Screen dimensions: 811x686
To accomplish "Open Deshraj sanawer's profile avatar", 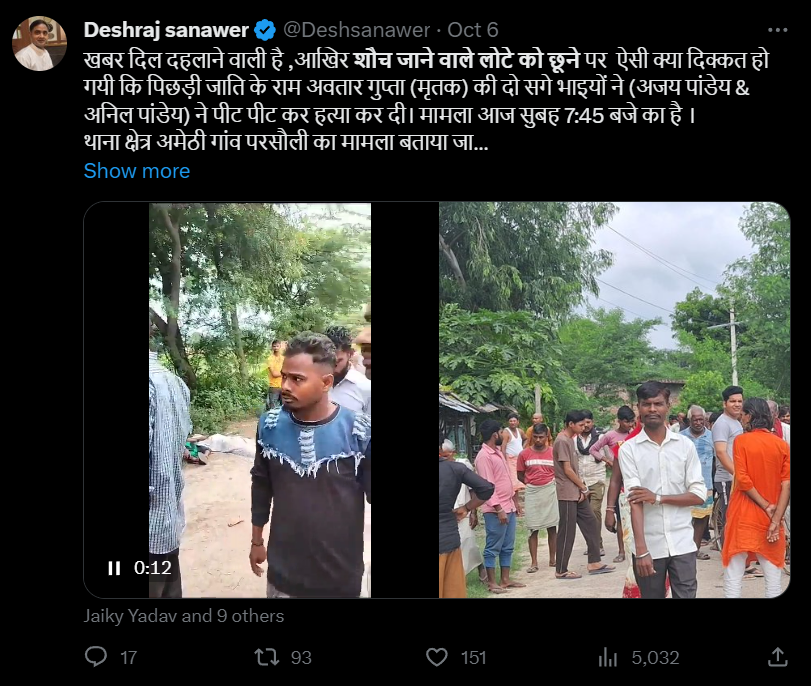I will (40, 43).
